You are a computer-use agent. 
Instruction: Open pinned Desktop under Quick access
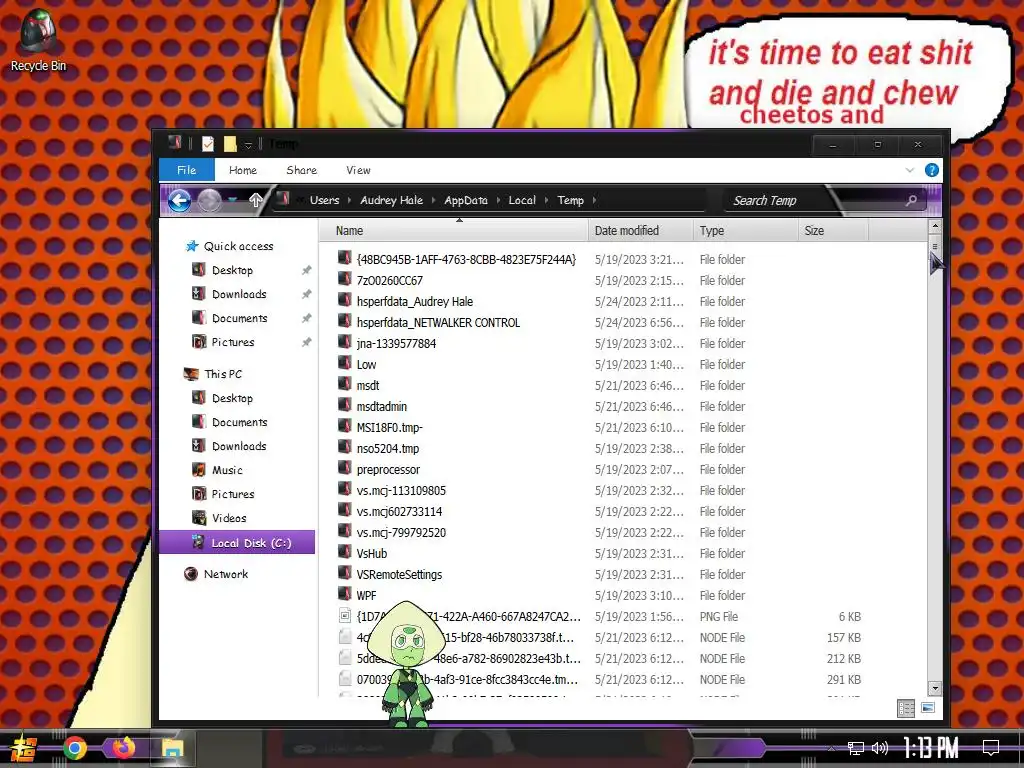(232, 270)
